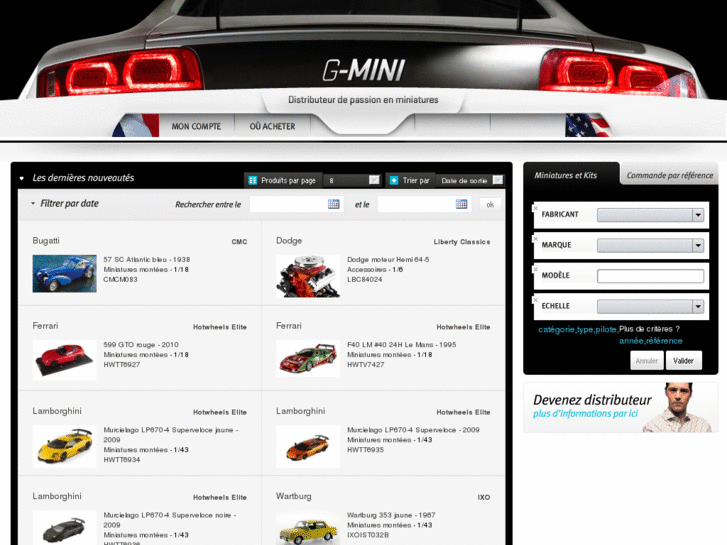This screenshot has width=727, height=545.
Task: Open the MON COMPTE menu
Action: 196,126
